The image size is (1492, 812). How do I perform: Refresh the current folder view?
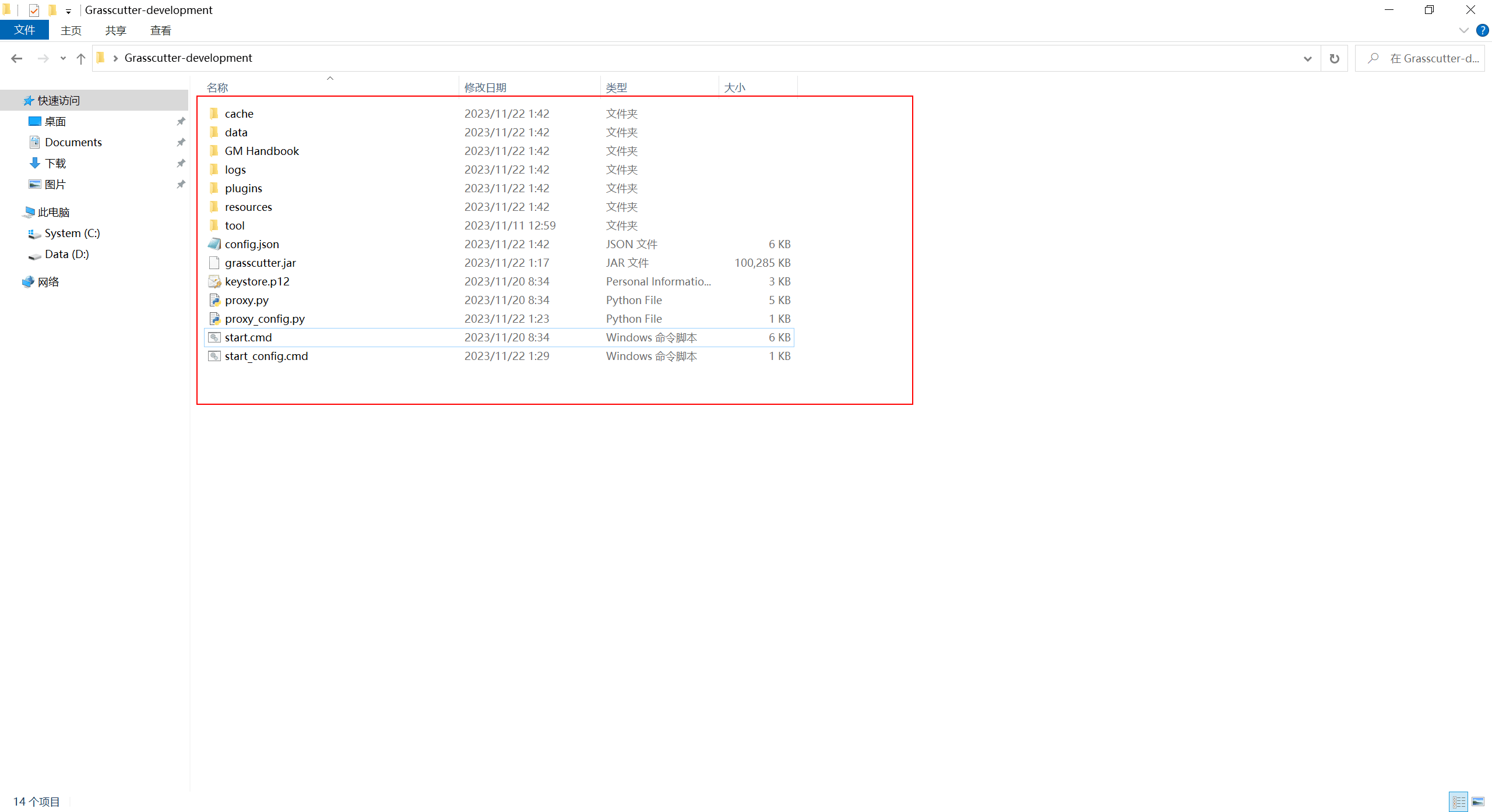(x=1334, y=58)
